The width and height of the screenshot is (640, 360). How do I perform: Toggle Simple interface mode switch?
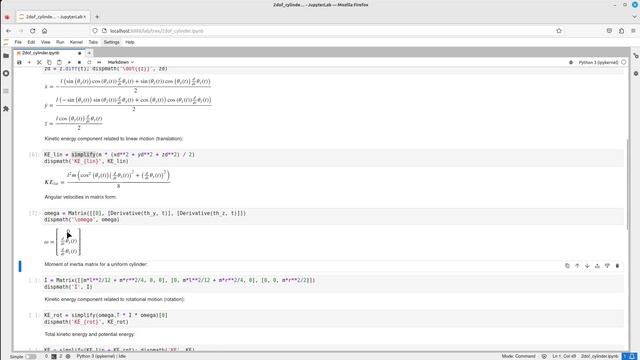pos(31,356)
